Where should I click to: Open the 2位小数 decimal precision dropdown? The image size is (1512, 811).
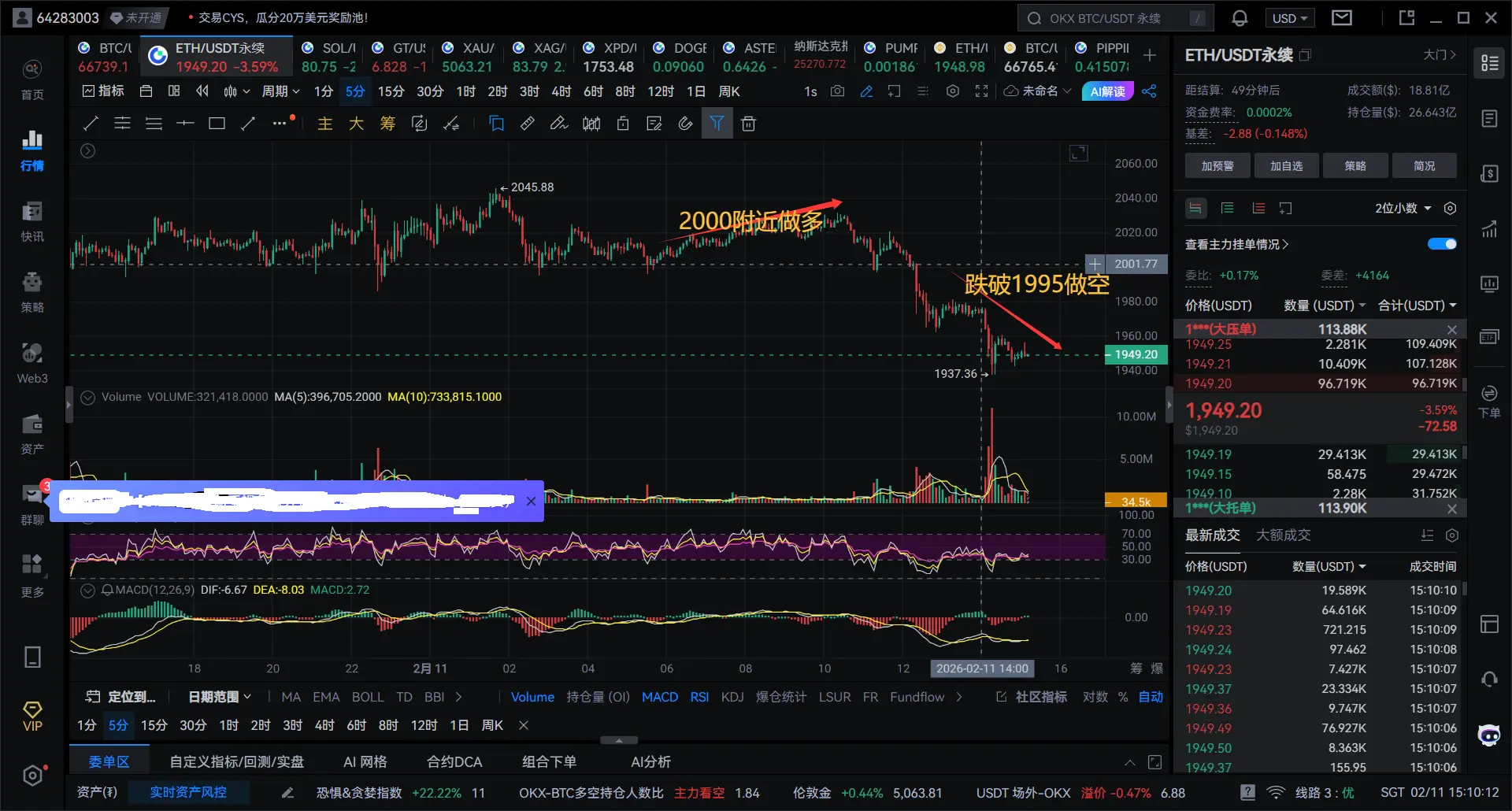[x=1403, y=209]
